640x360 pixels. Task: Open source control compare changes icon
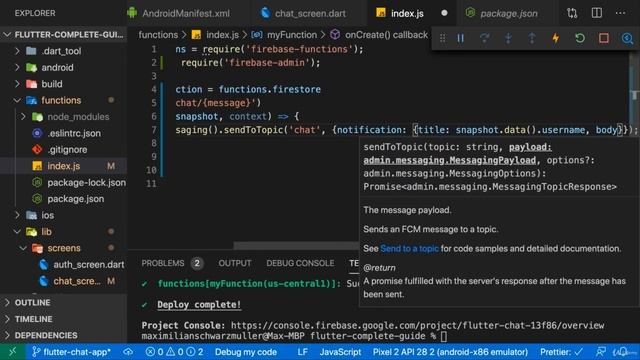(572, 13)
